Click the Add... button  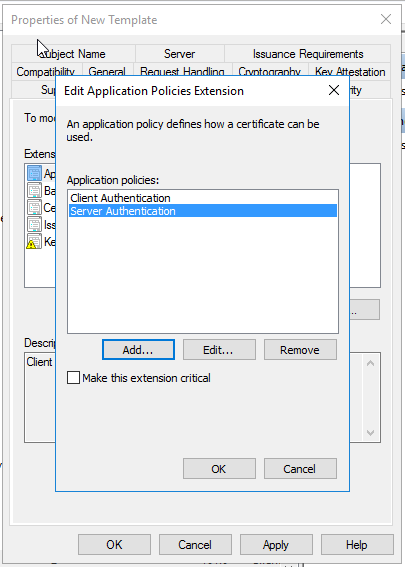pyautogui.click(x=138, y=349)
